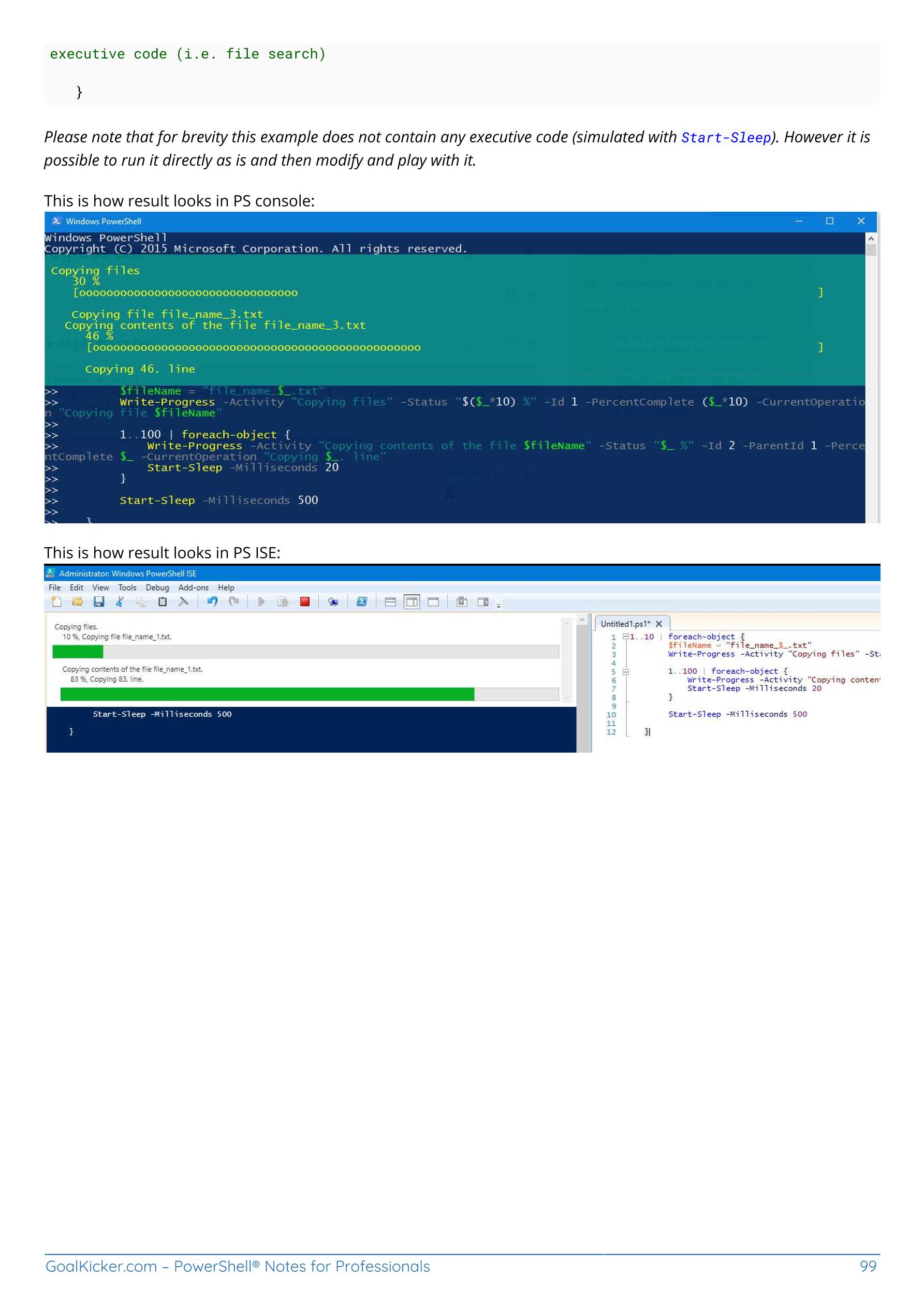Click Open script folder icon in ISE
The height and width of the screenshot is (1307, 924).
click(78, 601)
